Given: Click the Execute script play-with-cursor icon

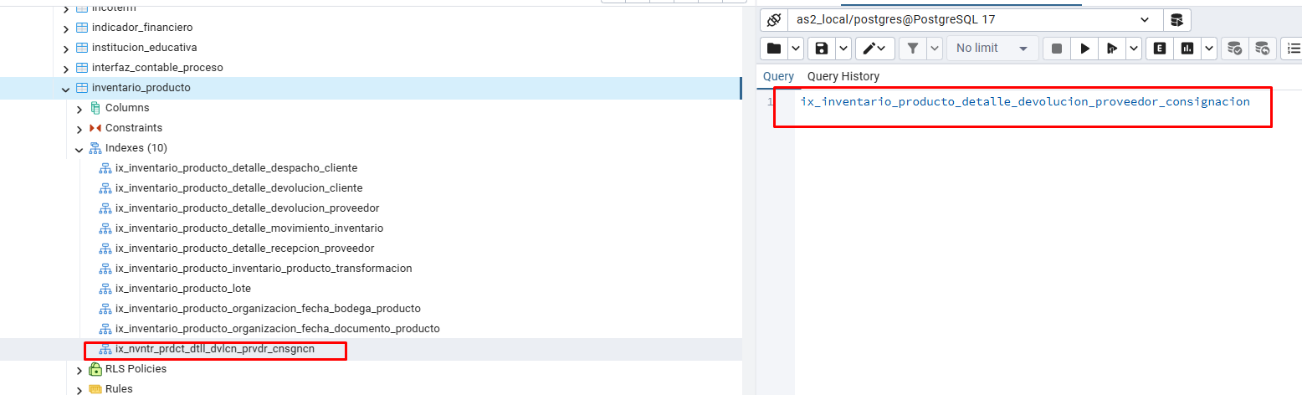Looking at the screenshot, I should [1112, 48].
